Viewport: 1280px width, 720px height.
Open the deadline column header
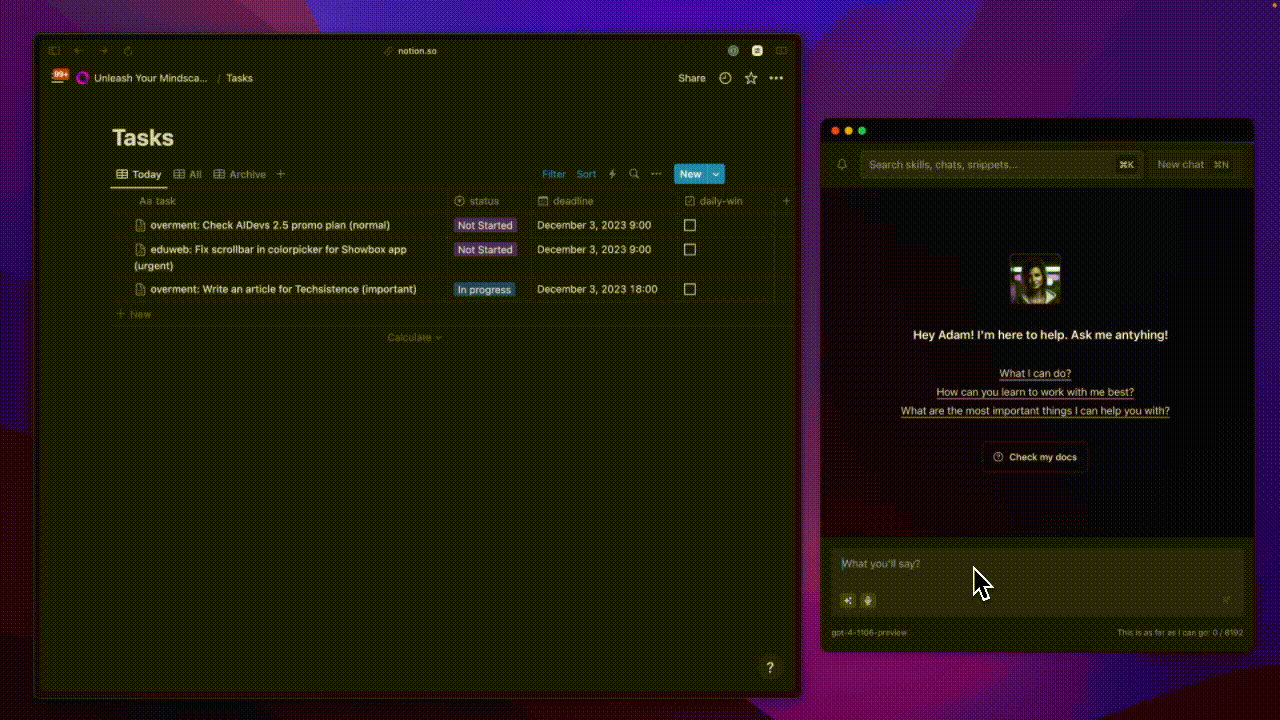tap(565, 201)
